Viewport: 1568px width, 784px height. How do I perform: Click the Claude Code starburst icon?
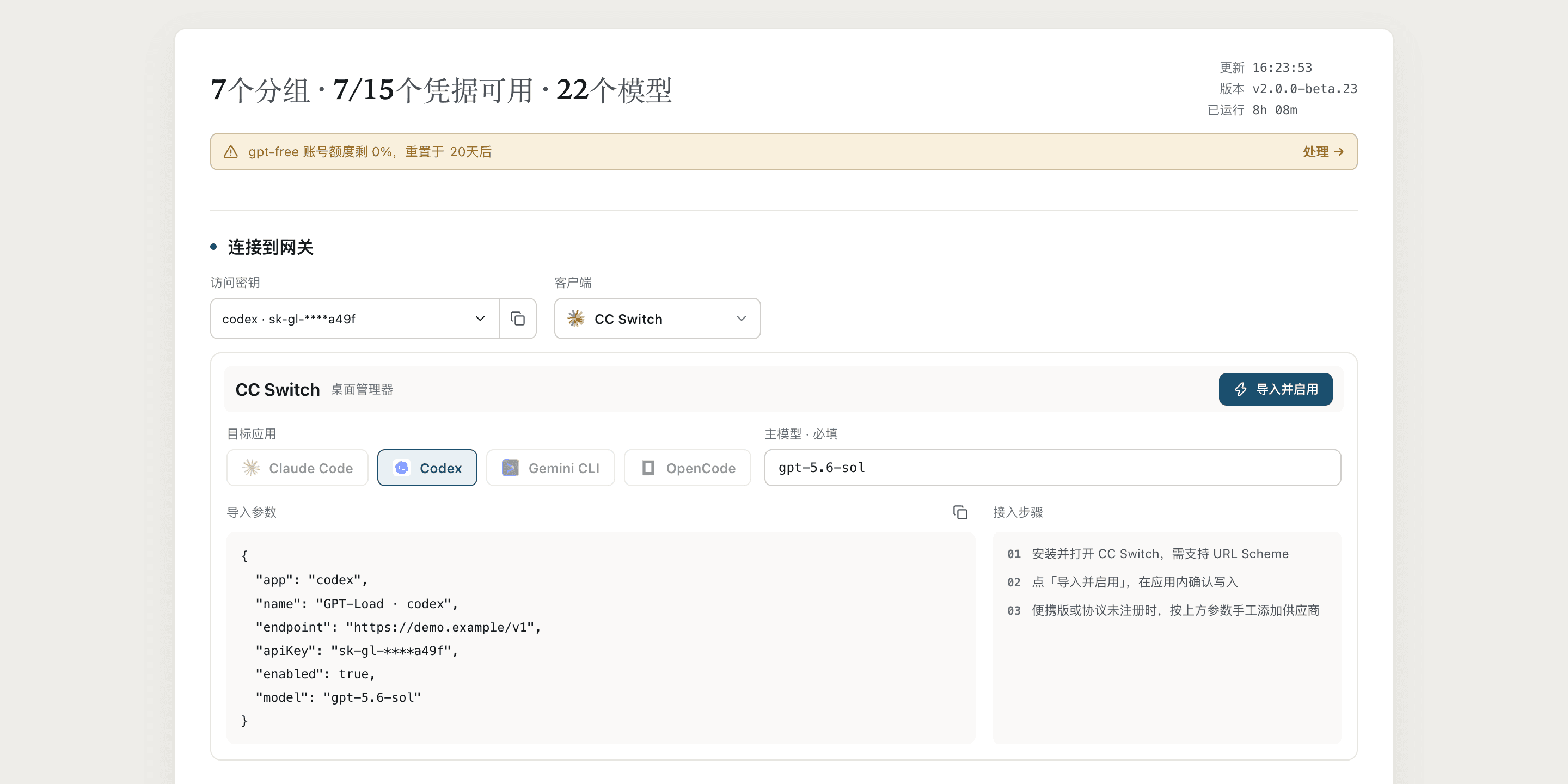pyautogui.click(x=252, y=468)
